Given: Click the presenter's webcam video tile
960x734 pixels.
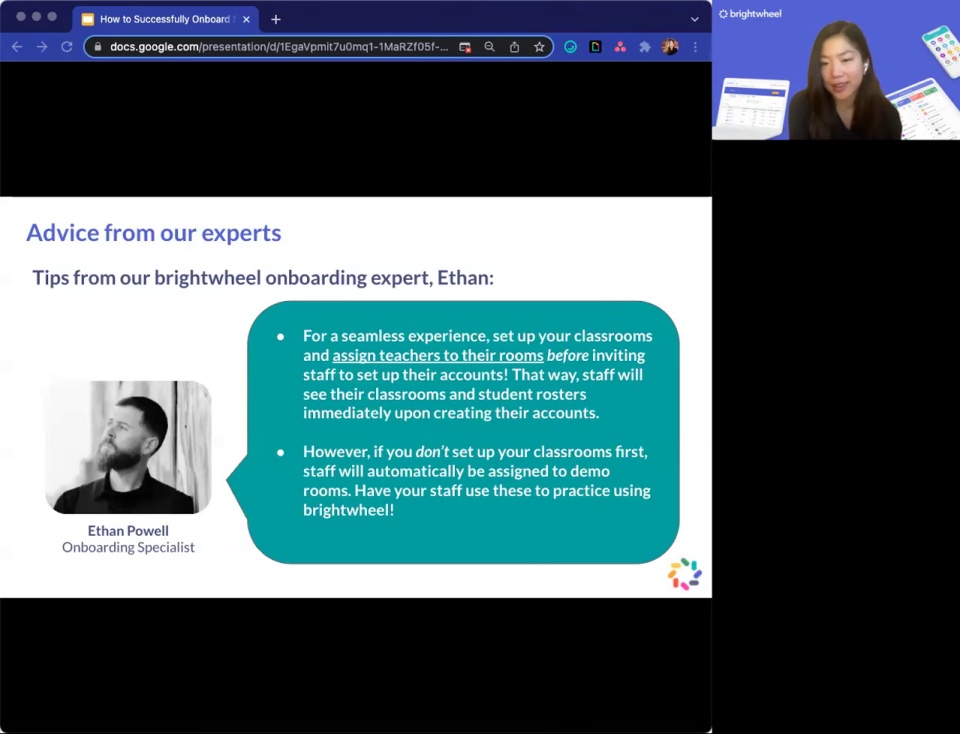Looking at the screenshot, I should 836,70.
